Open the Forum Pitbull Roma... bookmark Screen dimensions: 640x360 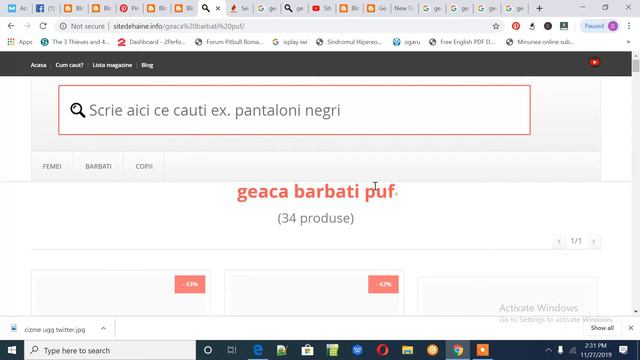229,42
